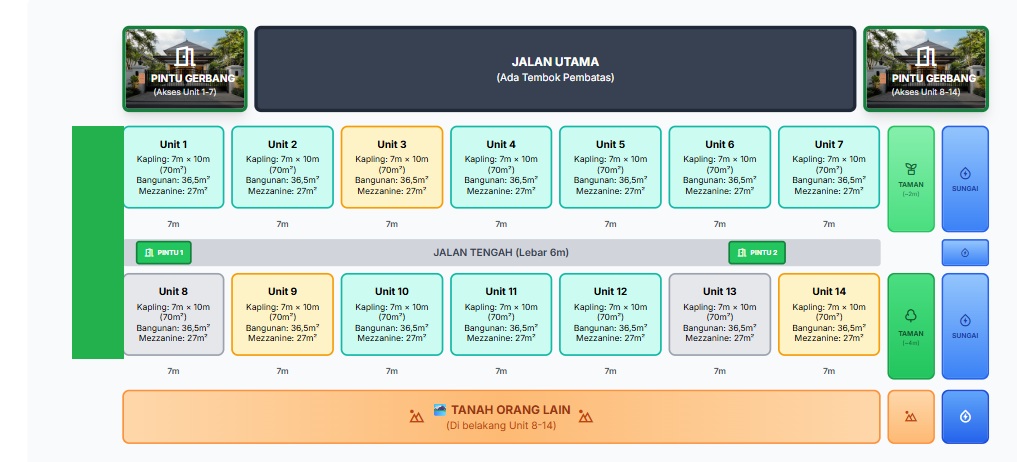Choose the Unit 9 yellow card
The width and height of the screenshot is (1017, 462).
(x=282, y=314)
